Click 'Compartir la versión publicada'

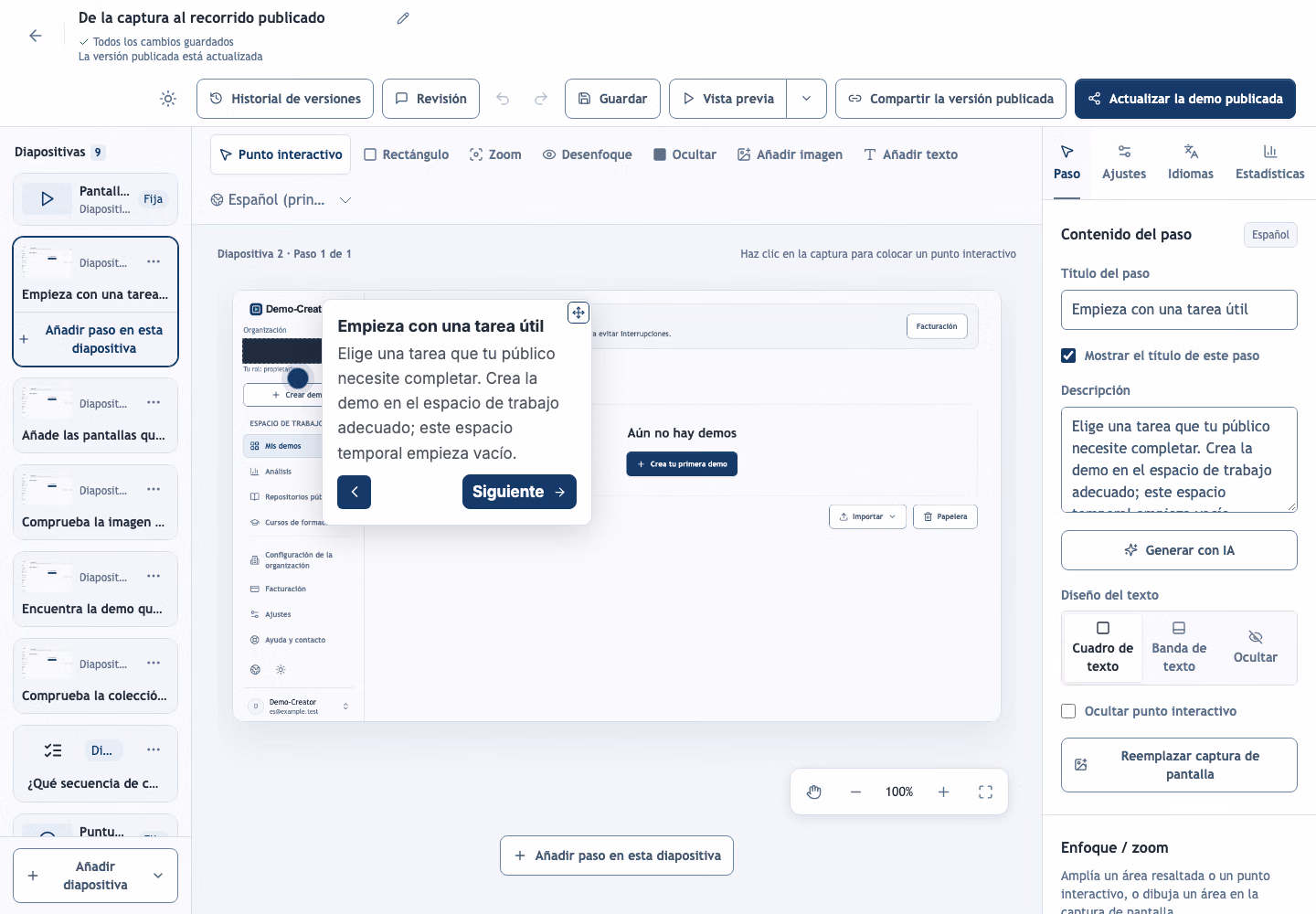coord(950,99)
